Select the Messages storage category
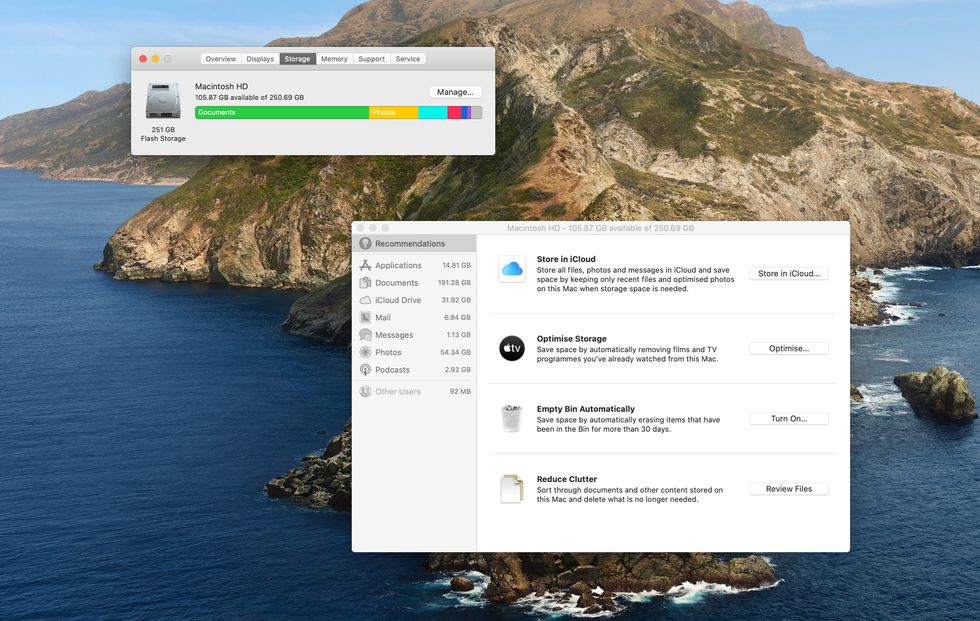The height and width of the screenshot is (621, 980). tap(392, 334)
